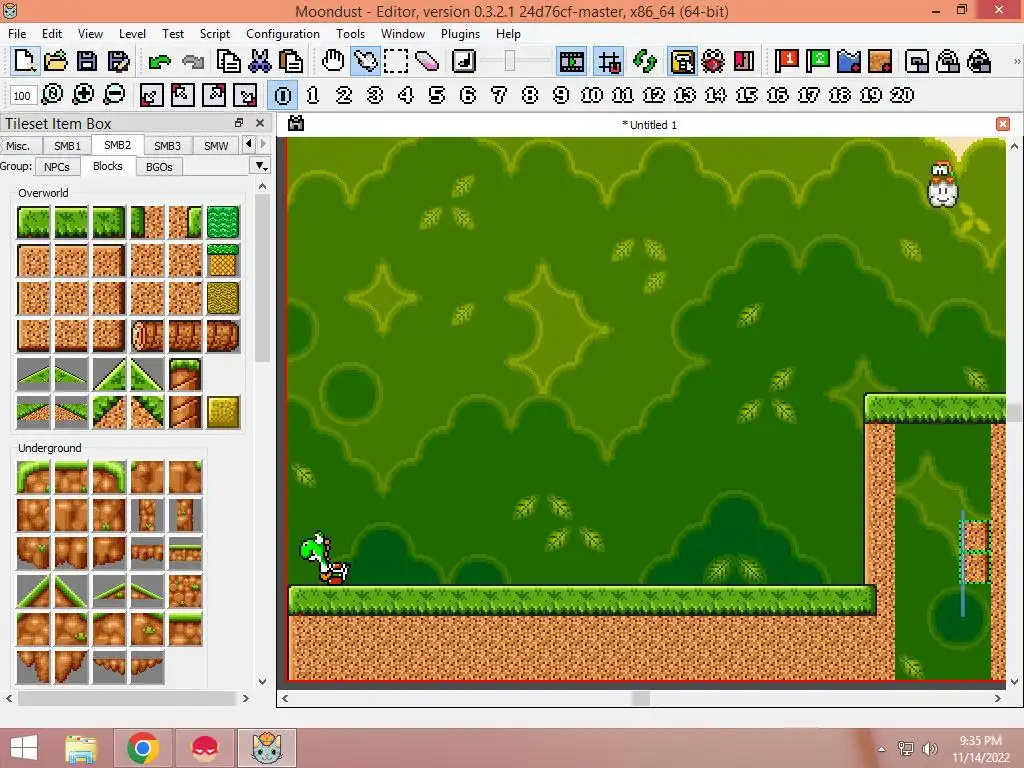The width and height of the screenshot is (1024, 768).
Task: Click the red door warps icon
Action: 744,61
